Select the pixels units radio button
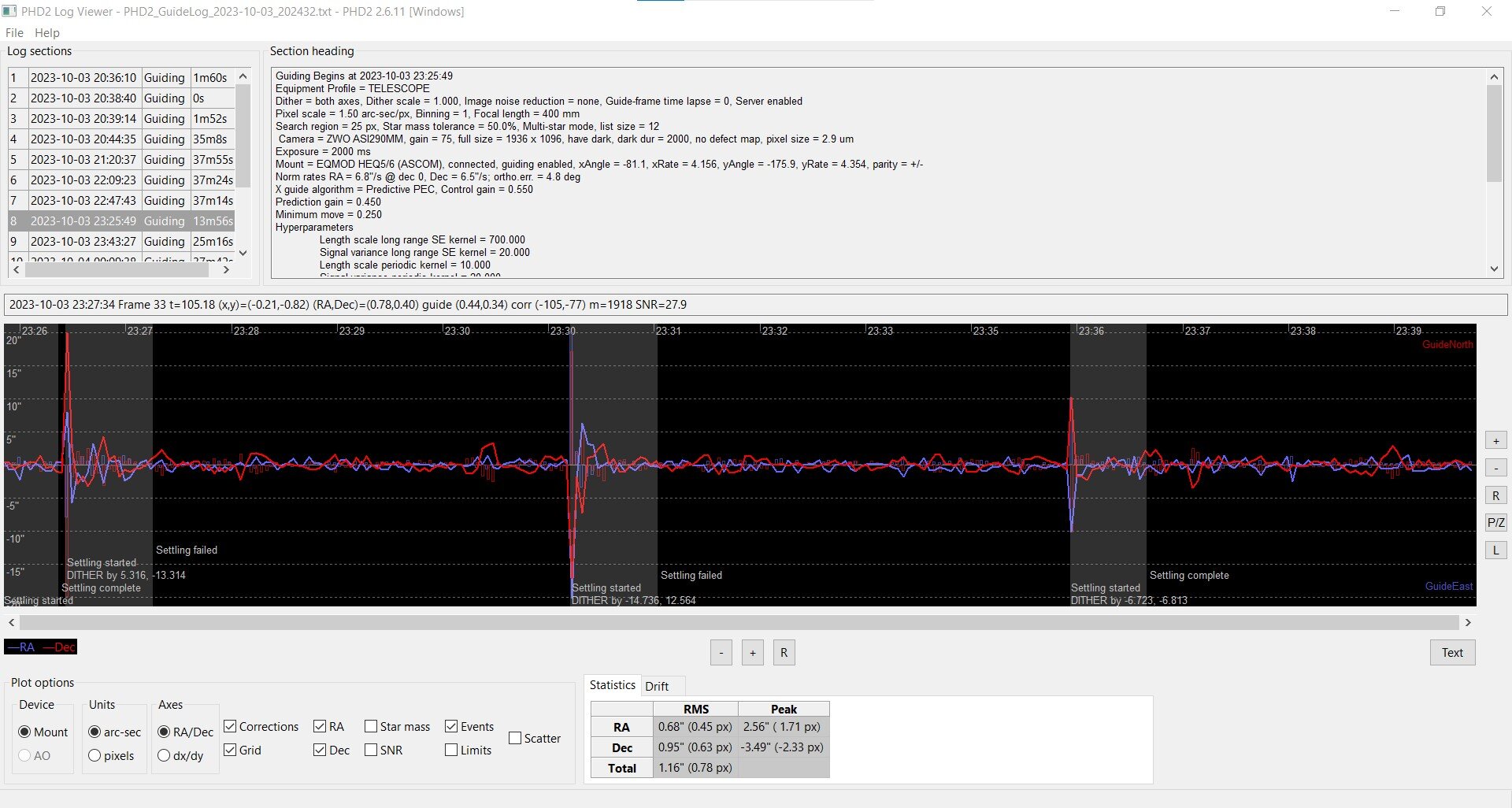Image resolution: width=1512 pixels, height=808 pixels. pos(94,755)
